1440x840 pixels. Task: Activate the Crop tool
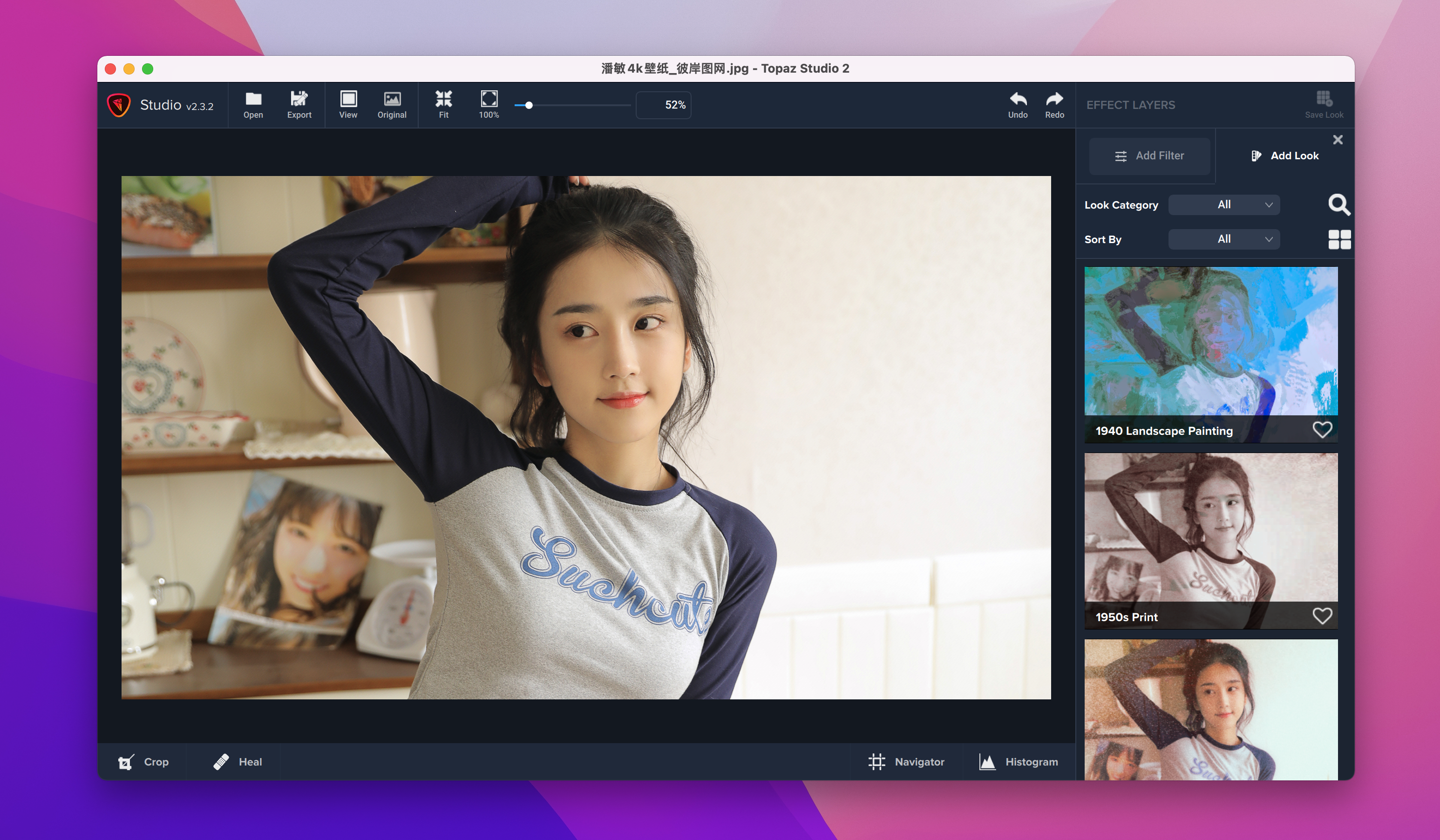click(x=143, y=762)
